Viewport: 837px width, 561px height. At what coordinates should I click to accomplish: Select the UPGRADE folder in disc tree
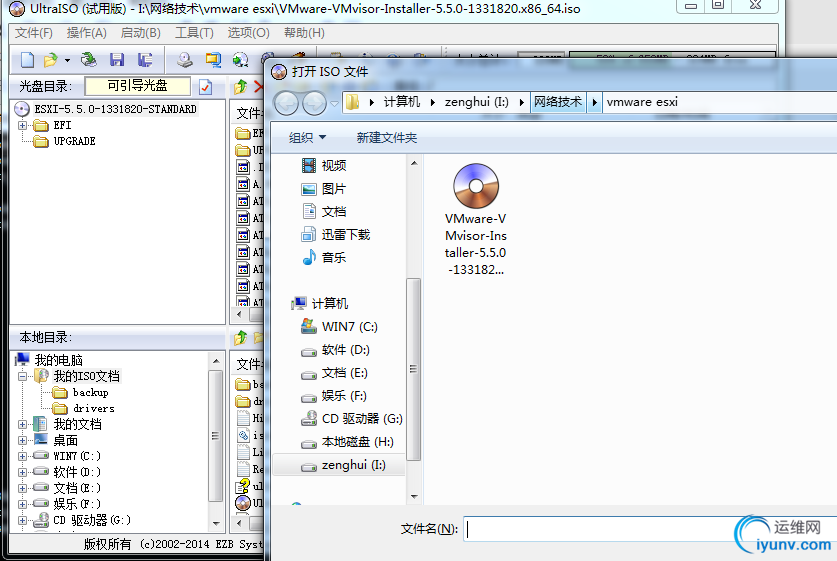(x=74, y=141)
